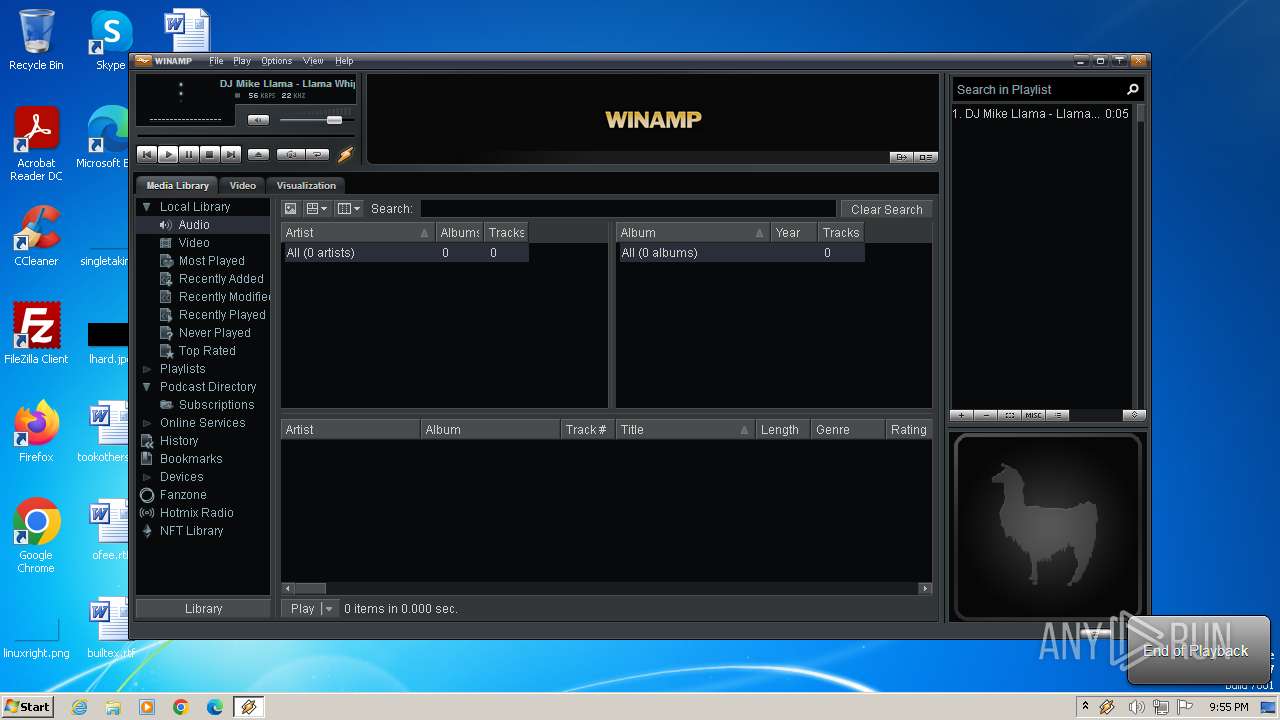Screen dimensions: 1280x720
Task: Open the Windows Start menu
Action: pos(27,706)
